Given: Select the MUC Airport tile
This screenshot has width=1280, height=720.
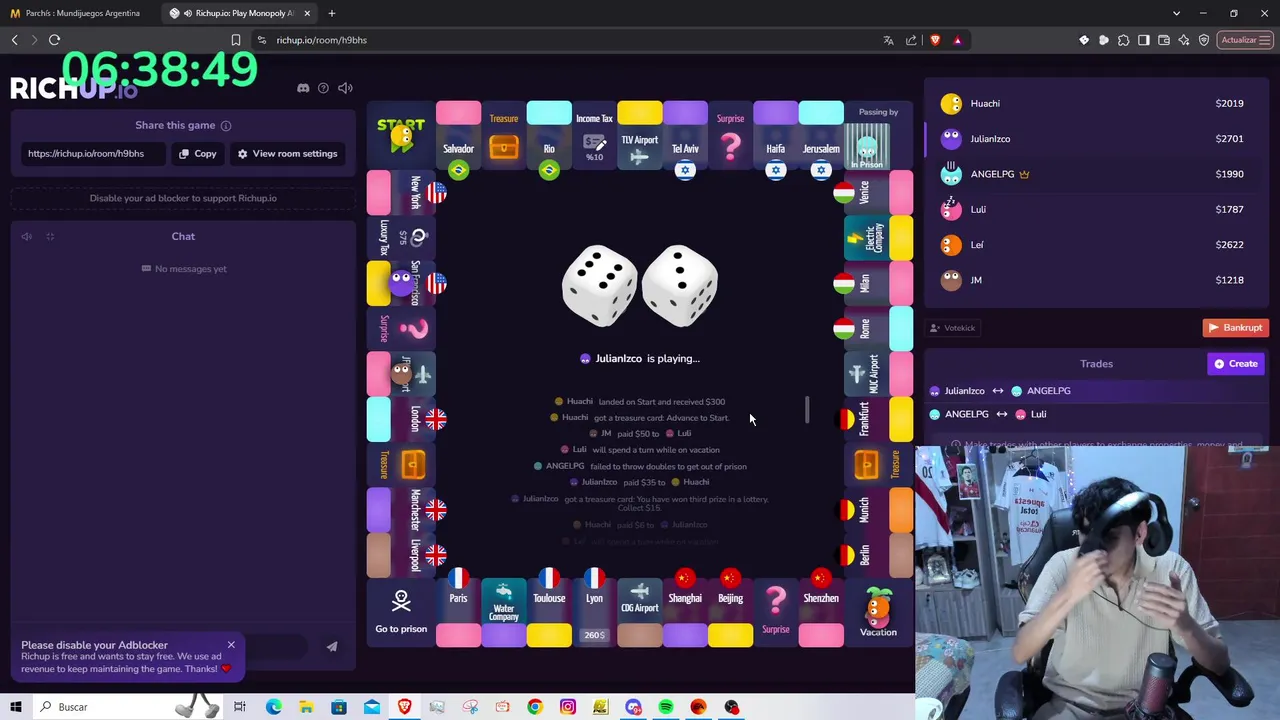Looking at the screenshot, I should point(879,374).
